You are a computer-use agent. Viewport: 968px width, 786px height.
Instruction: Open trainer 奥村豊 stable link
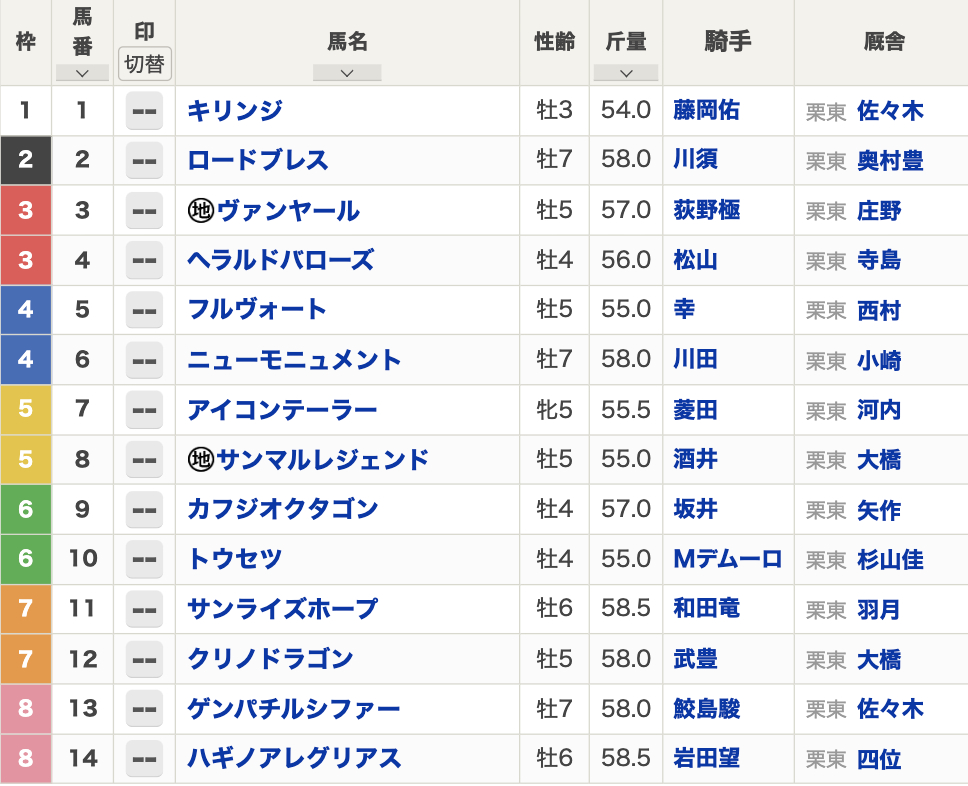(890, 161)
